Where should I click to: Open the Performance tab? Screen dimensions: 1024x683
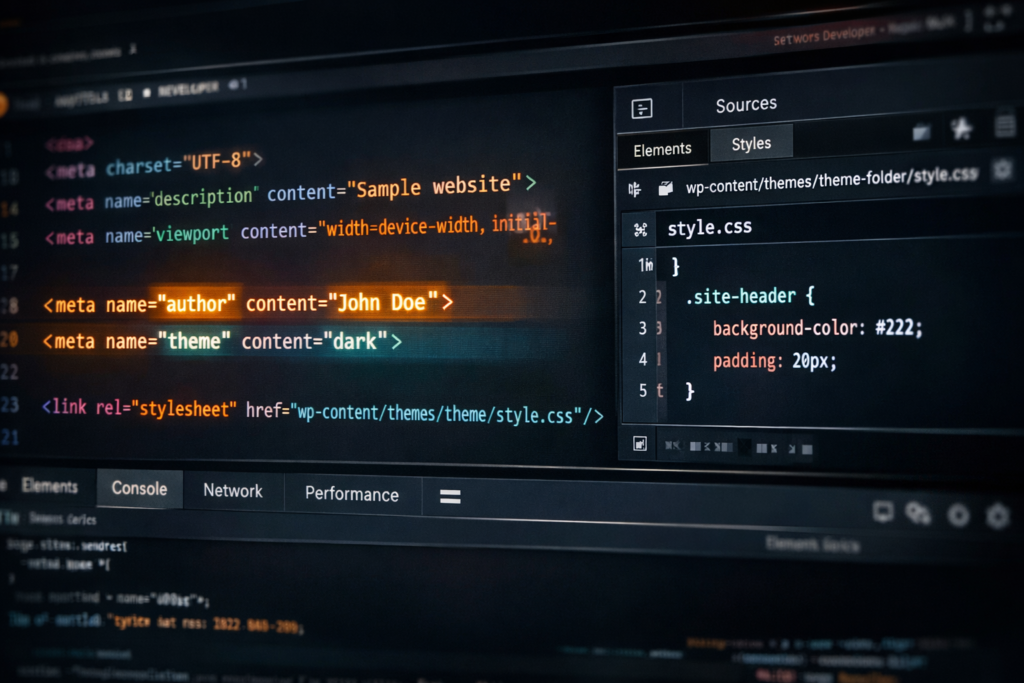pos(351,494)
